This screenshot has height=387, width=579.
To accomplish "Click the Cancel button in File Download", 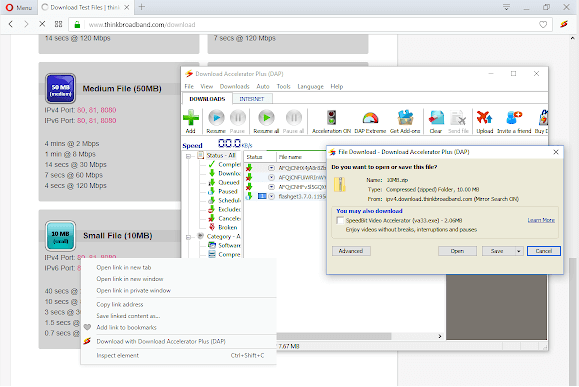I will pyautogui.click(x=544, y=251).
